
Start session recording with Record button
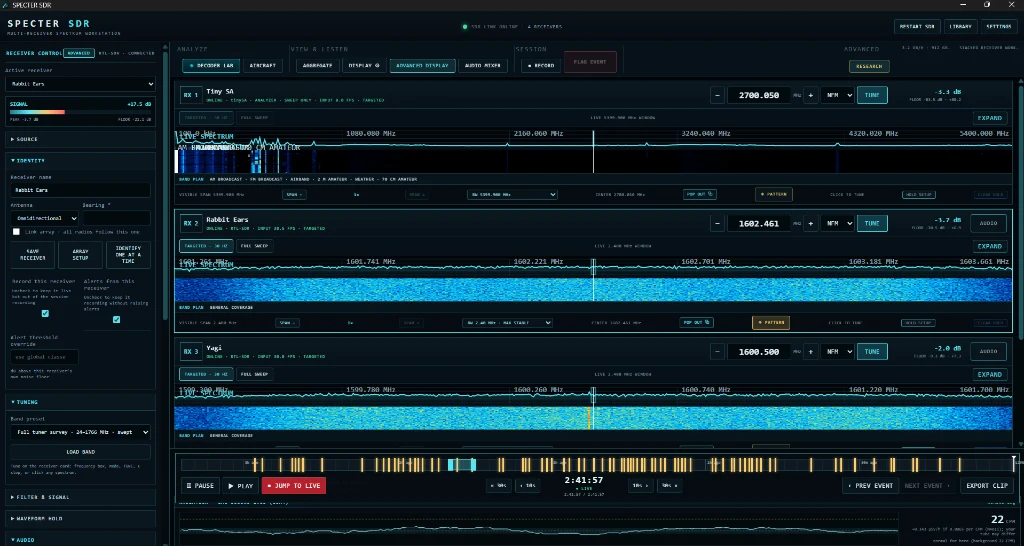541,66
